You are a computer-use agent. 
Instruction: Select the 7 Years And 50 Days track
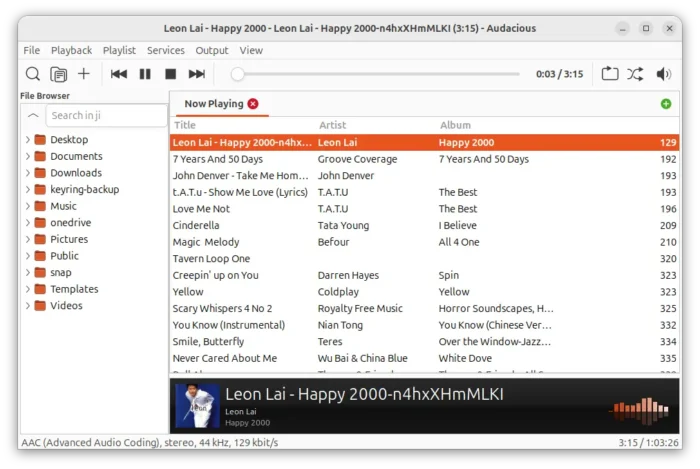pos(425,159)
